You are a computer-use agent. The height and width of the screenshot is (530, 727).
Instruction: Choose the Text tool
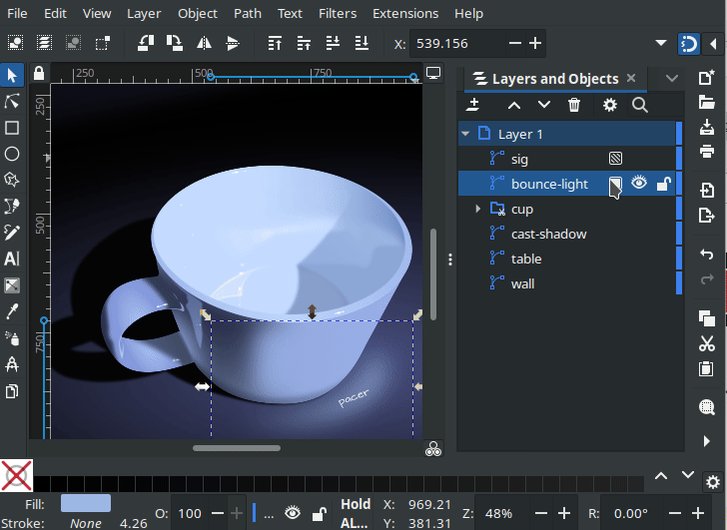click(x=12, y=259)
